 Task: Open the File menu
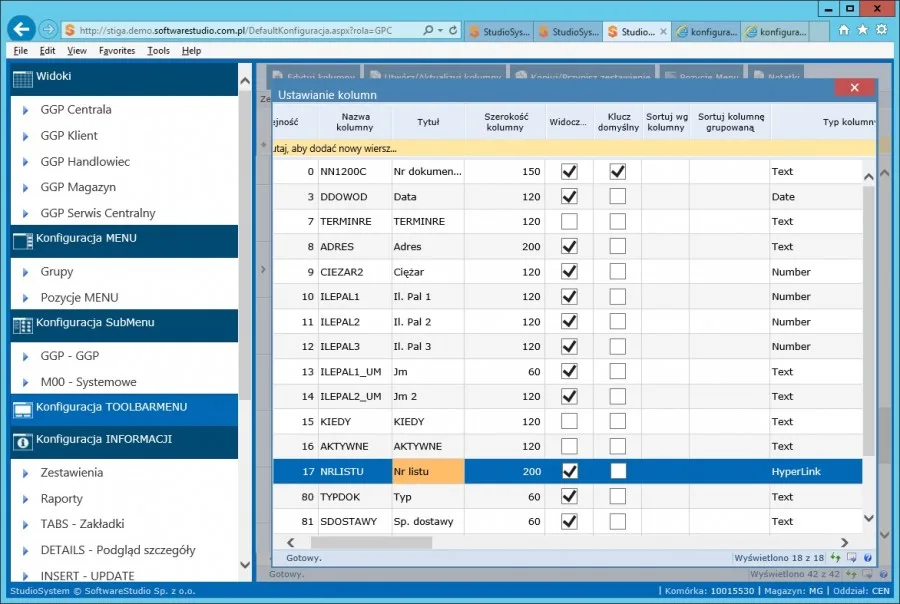21,51
